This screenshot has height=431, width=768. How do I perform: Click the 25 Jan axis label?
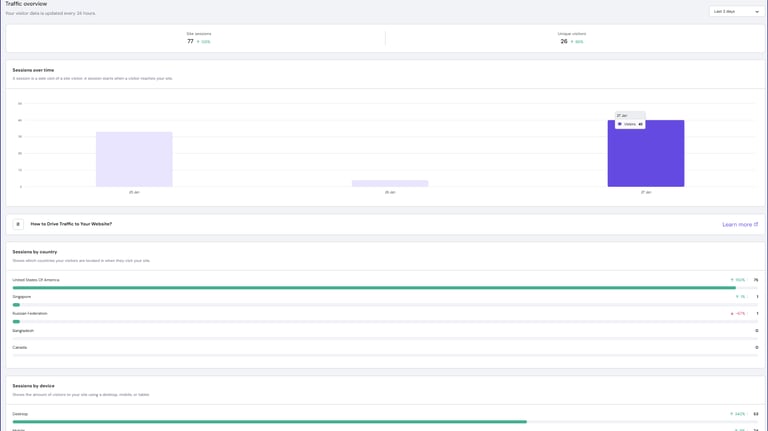(x=134, y=192)
